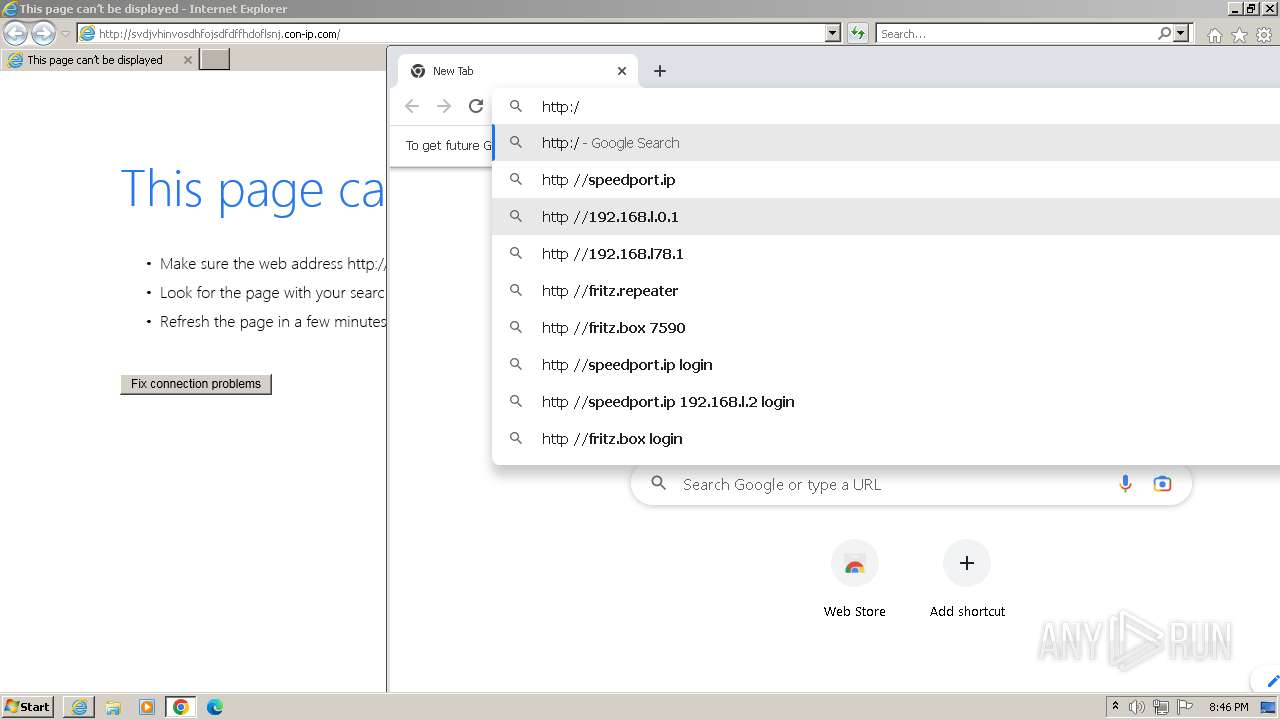Choose suggestion http //192.168.l78.1
The image size is (1280, 720).
pos(886,254)
